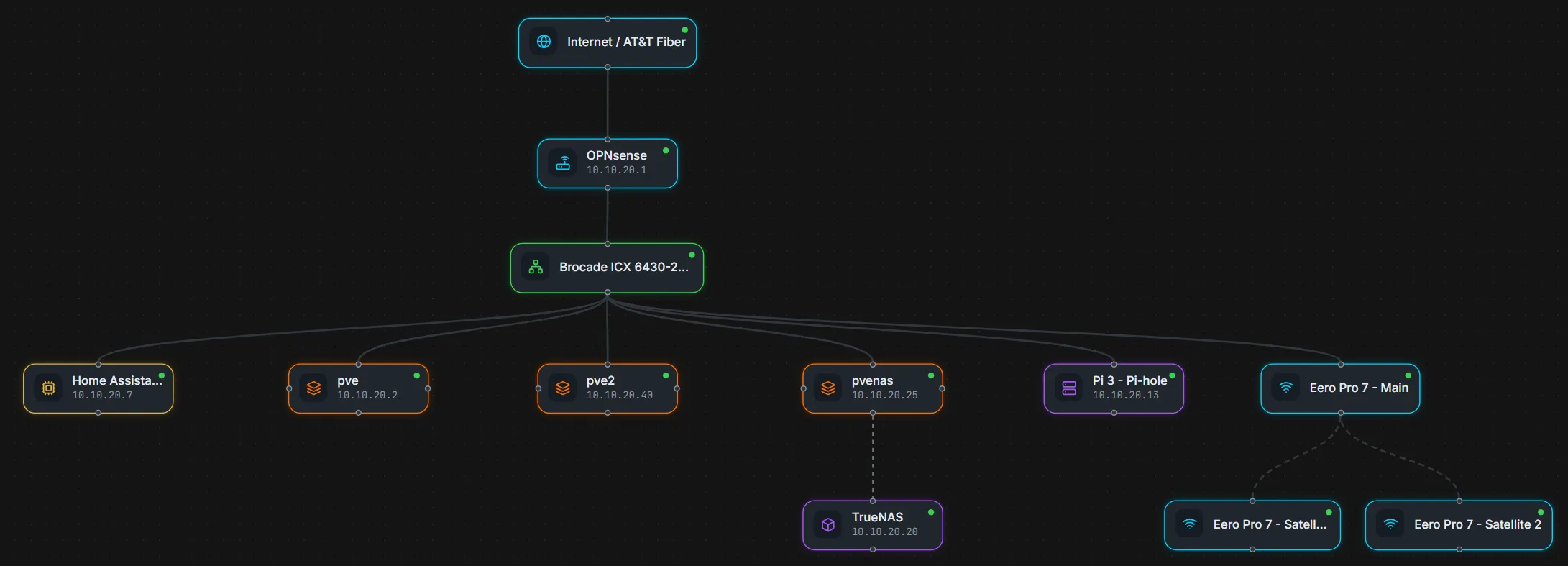Image resolution: width=1568 pixels, height=566 pixels.
Task: Click wifi icon on Eero Pro 7 Satell... node
Action: [1190, 524]
